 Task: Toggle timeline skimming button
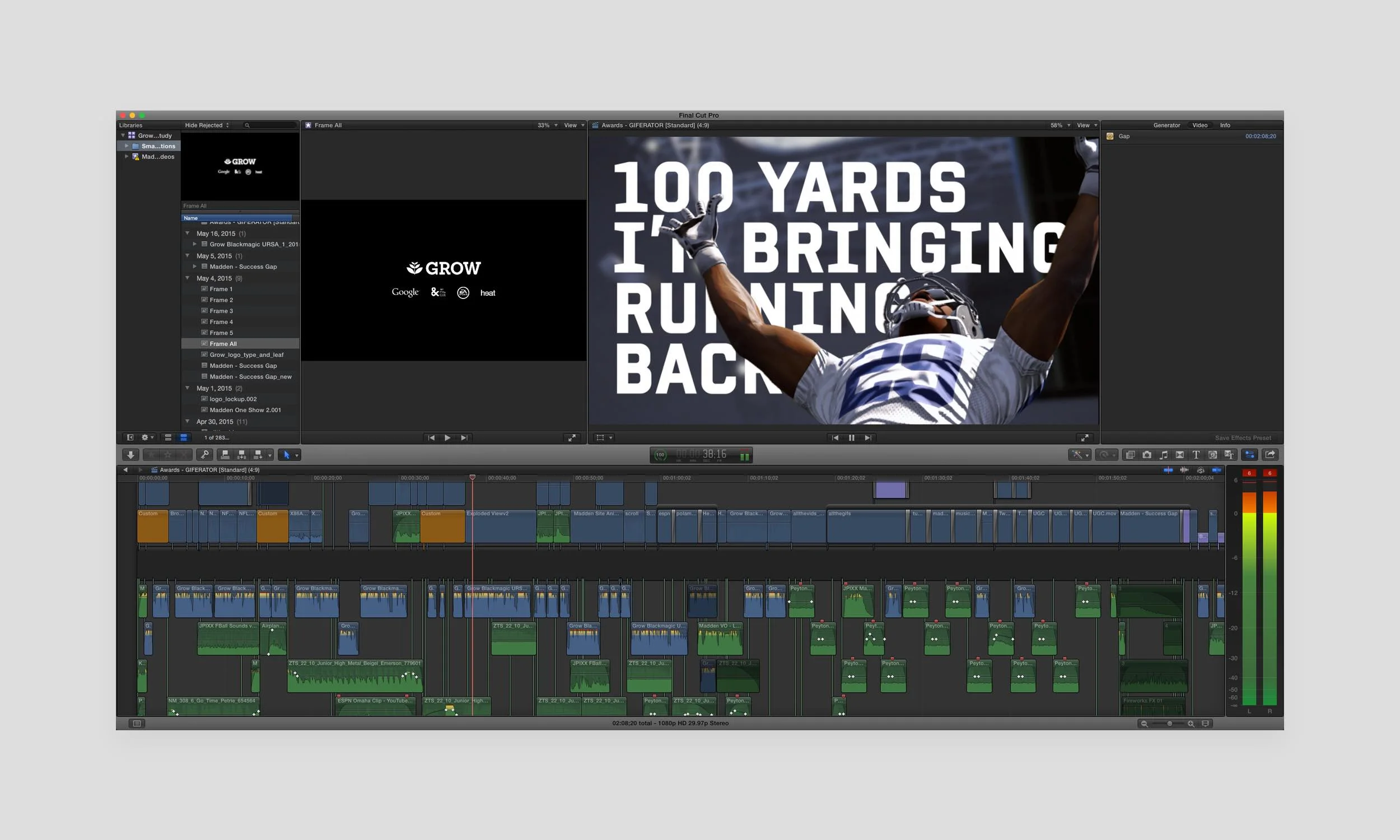click(x=1168, y=470)
